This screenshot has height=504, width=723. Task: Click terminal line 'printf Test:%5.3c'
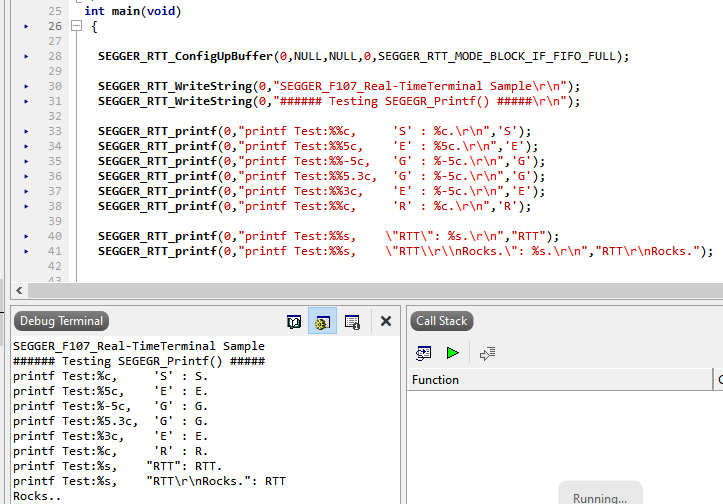[x=111, y=421]
